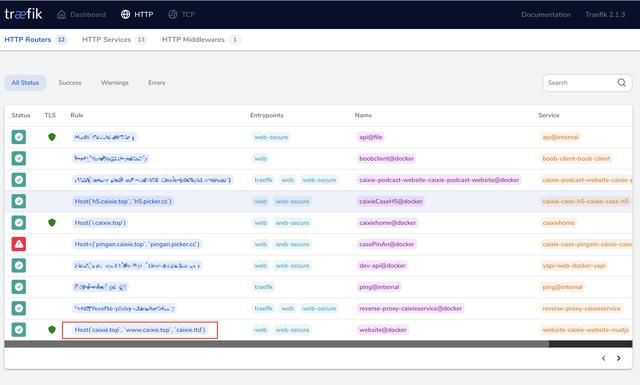Select rule Host('caixie.top','www.caixie.top','caixie.ltd')
This screenshot has height=385, width=640.
[x=140, y=329]
